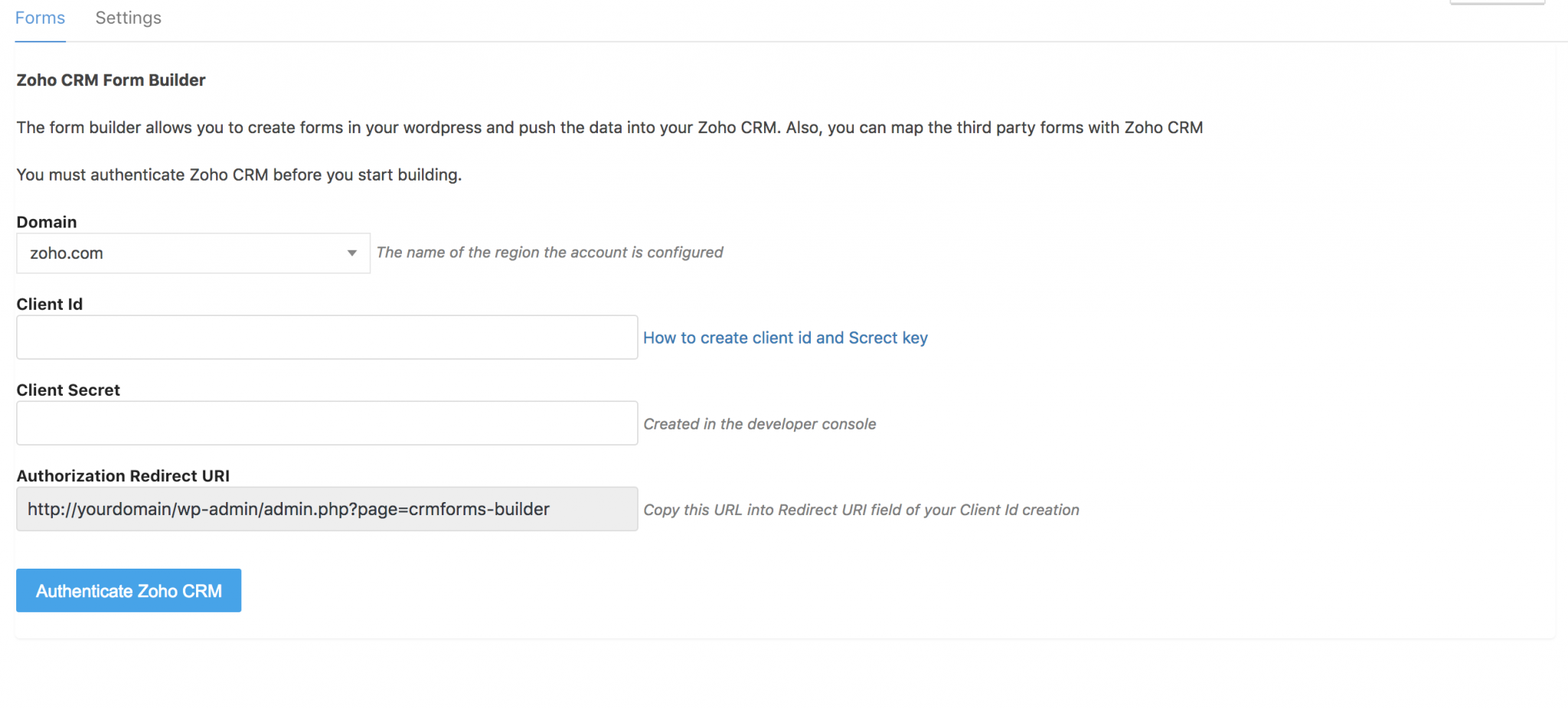This screenshot has height=708, width=1568.
Task: Switch to the Forms tab
Action: coord(40,18)
